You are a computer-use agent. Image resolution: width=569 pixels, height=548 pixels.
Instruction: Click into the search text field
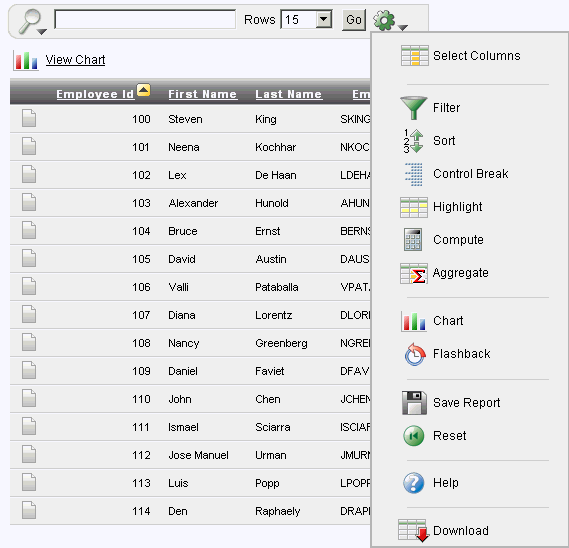click(x=145, y=19)
